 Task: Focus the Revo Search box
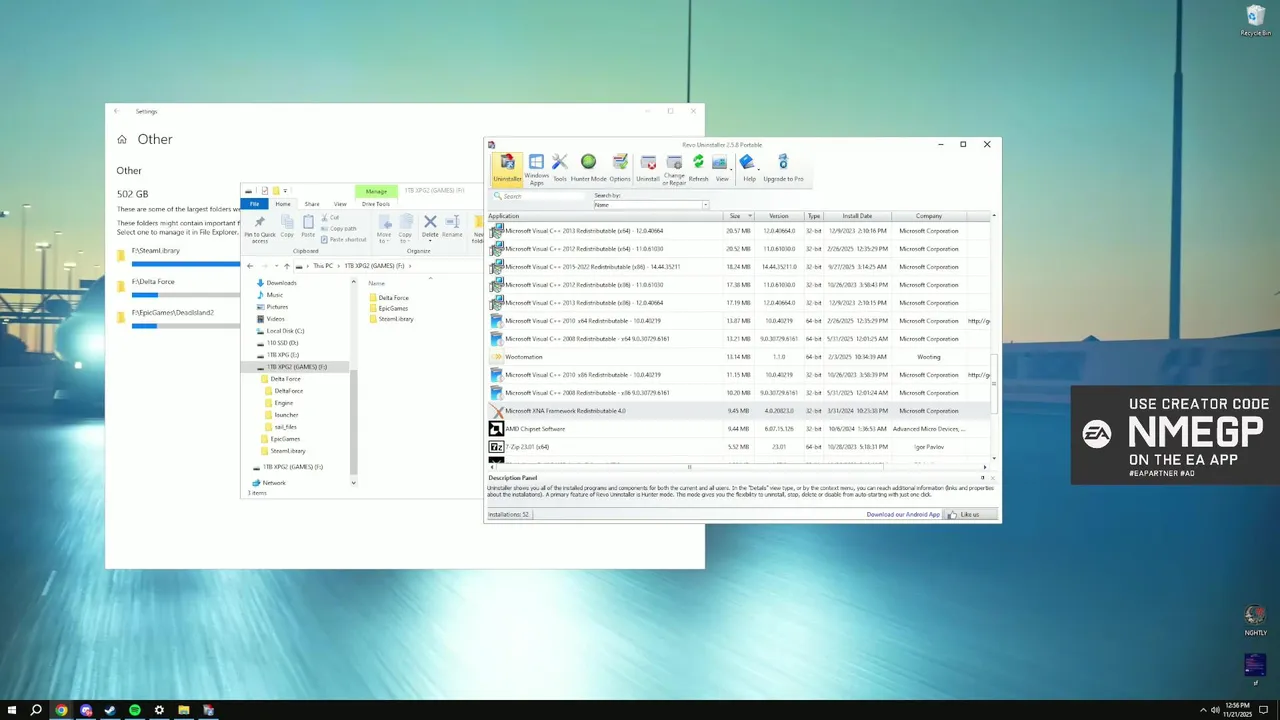pos(540,196)
